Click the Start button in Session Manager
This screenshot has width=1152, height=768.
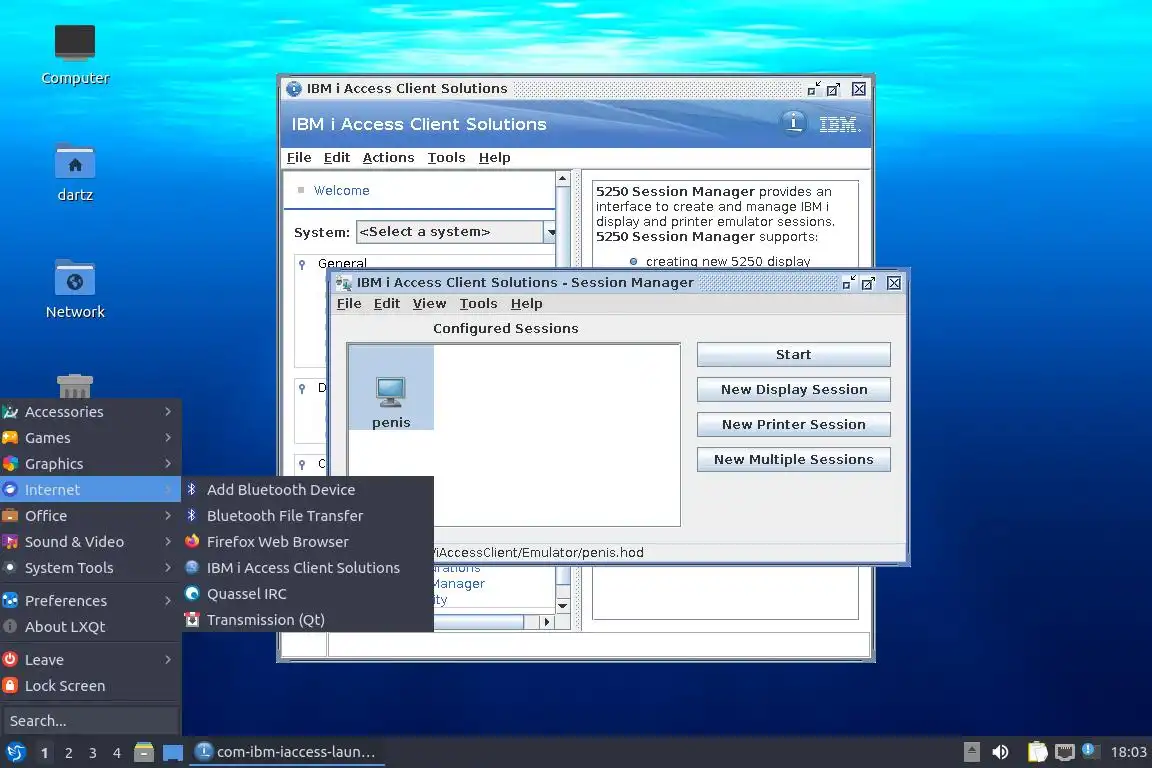pos(793,354)
